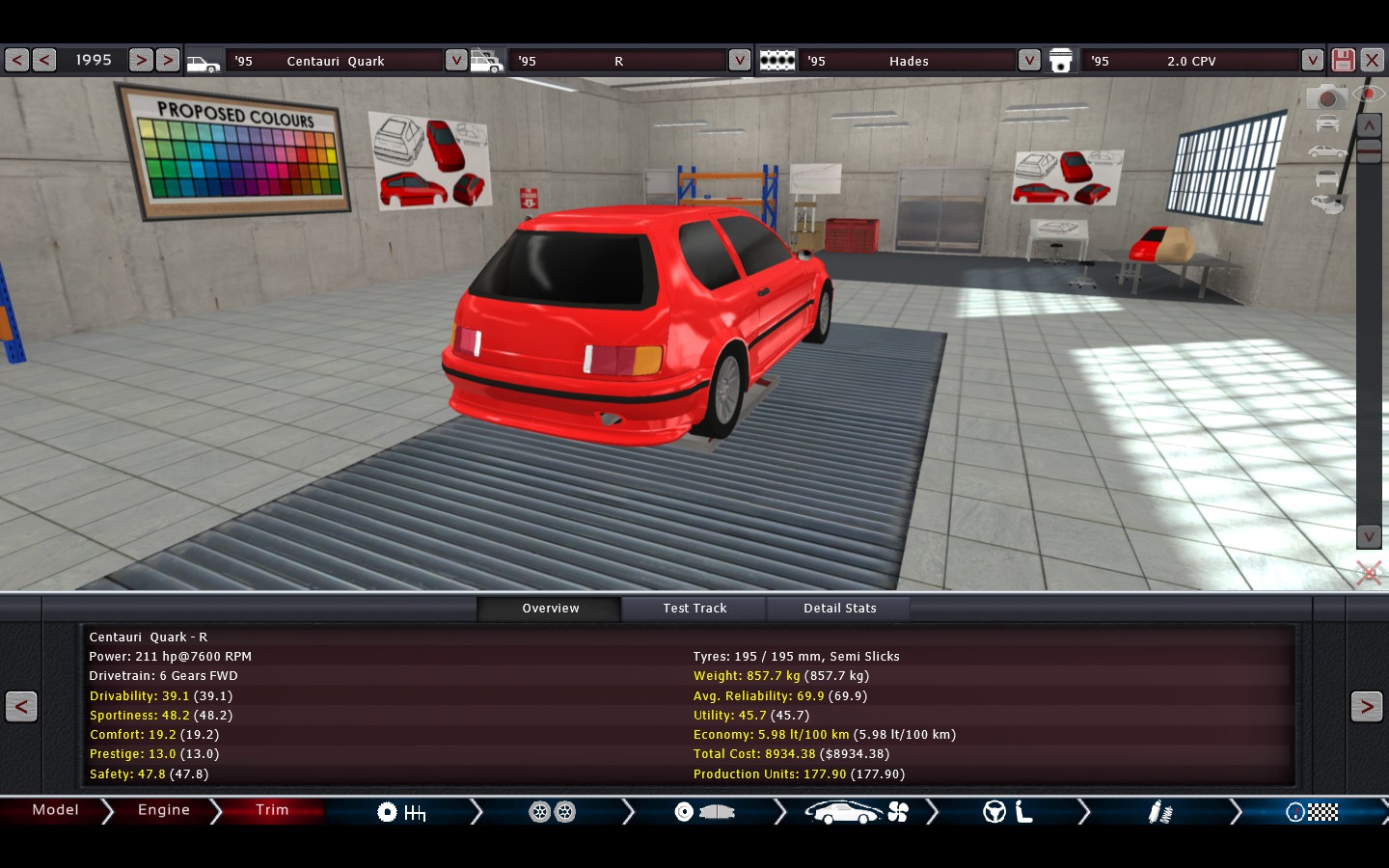The height and width of the screenshot is (868, 1389).
Task: Take a screenshot with camera icon
Action: [1327, 96]
